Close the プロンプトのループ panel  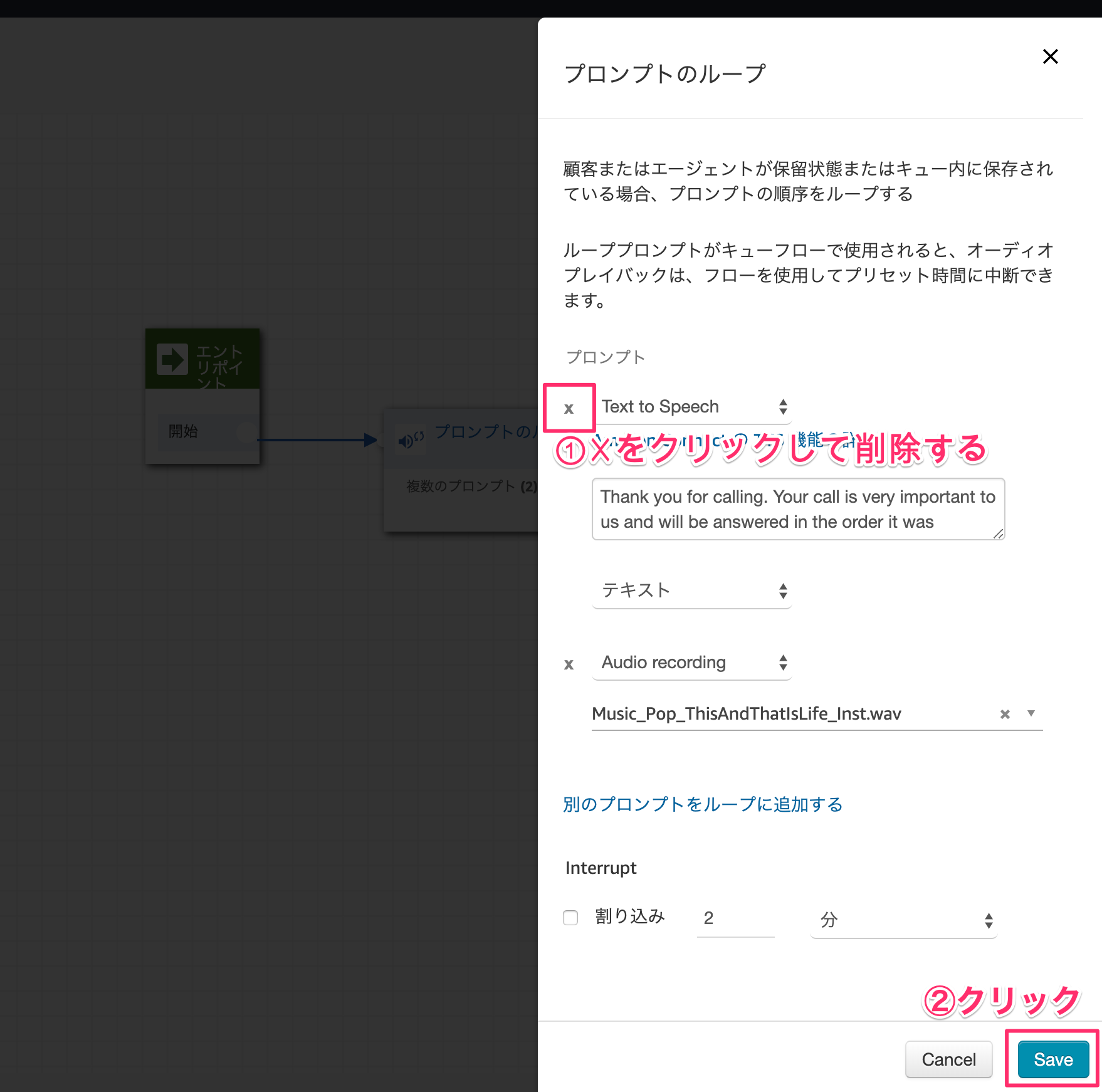click(x=1050, y=56)
